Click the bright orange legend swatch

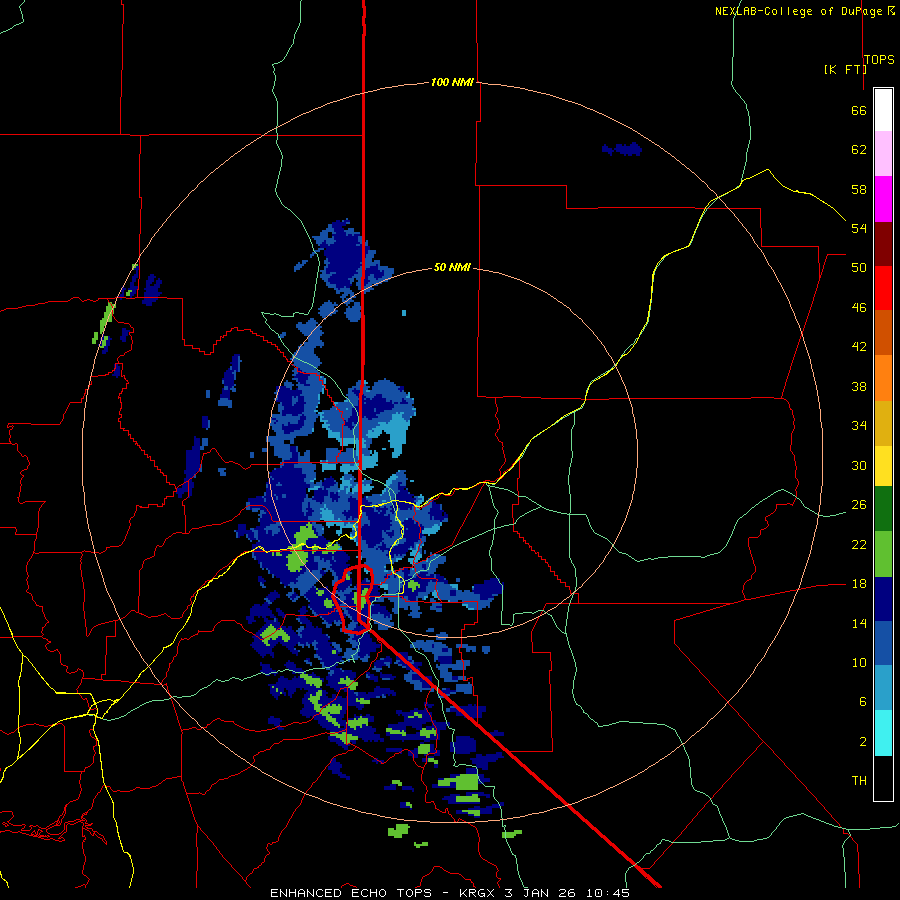click(x=883, y=378)
